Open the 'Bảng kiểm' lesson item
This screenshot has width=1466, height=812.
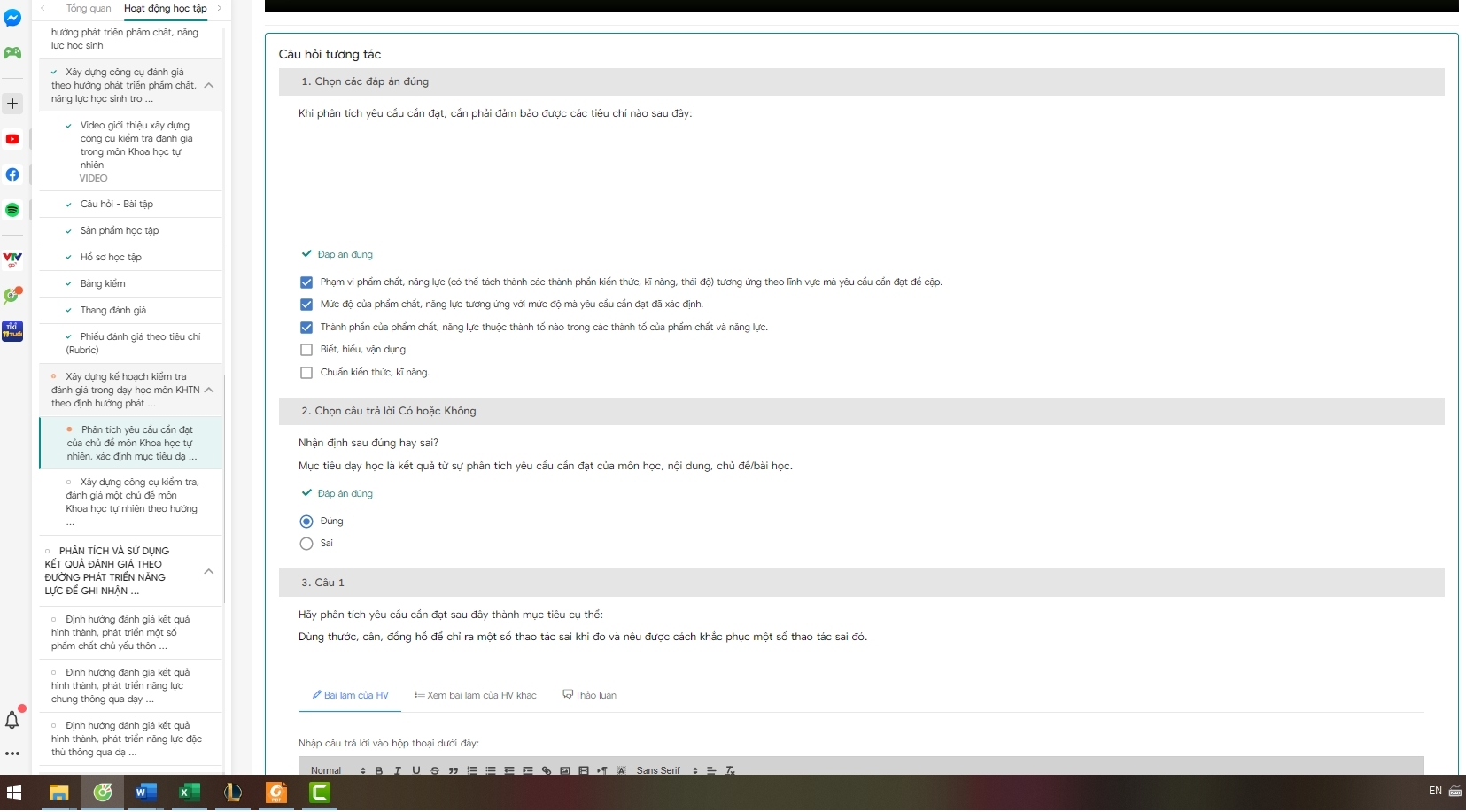(x=103, y=284)
